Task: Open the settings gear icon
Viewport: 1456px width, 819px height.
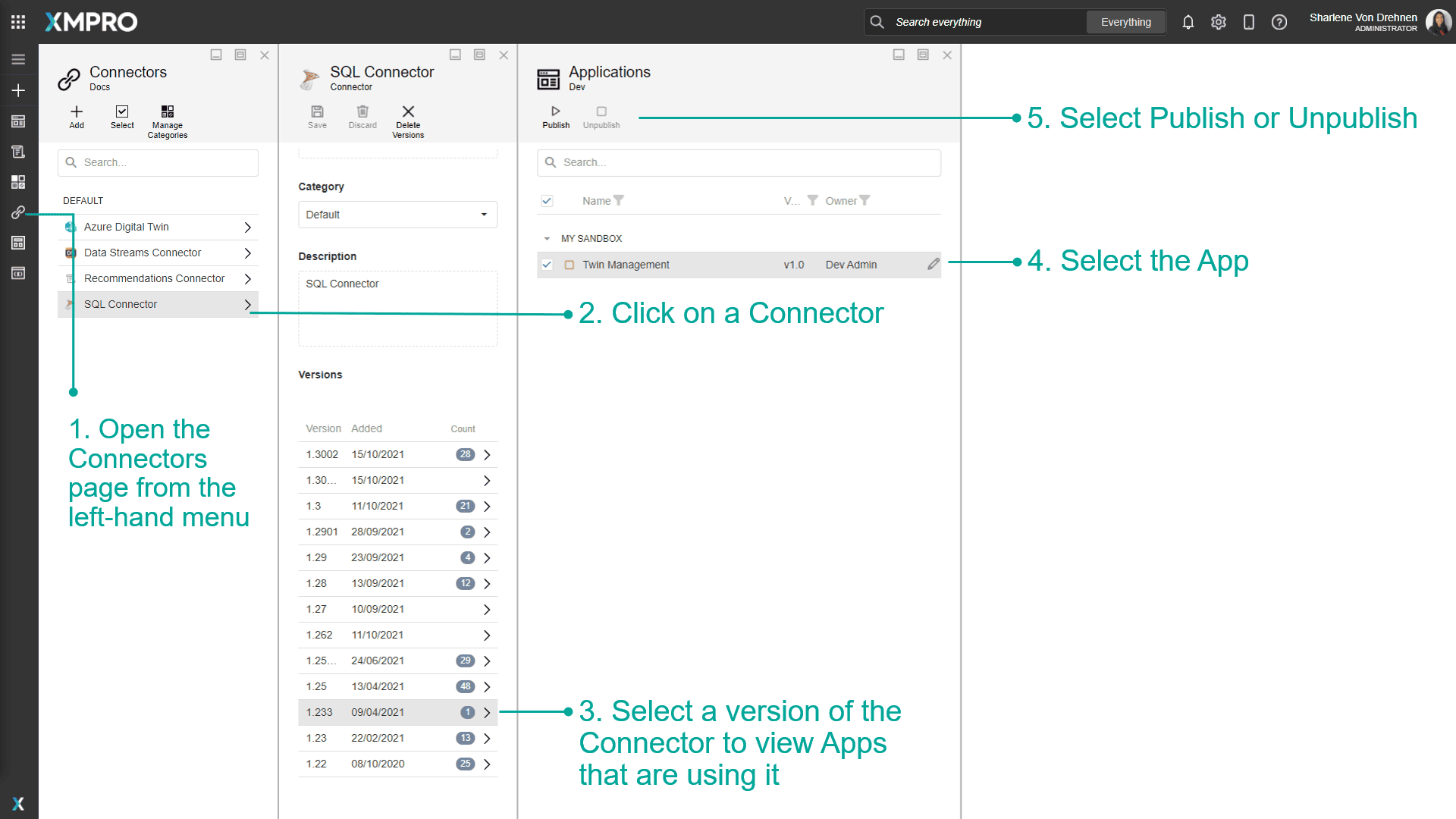Action: (x=1219, y=22)
